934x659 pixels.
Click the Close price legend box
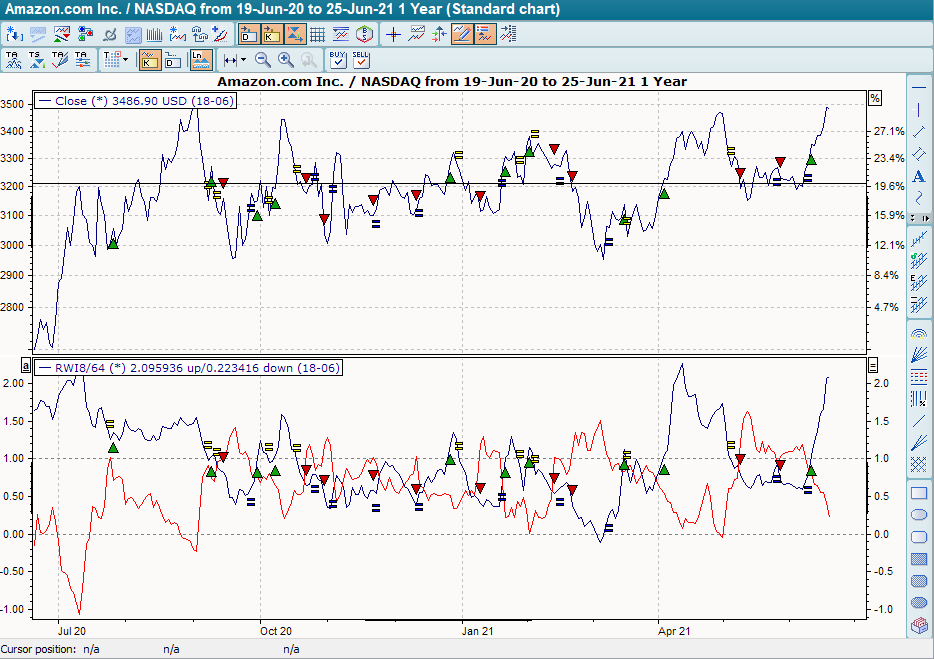pos(135,100)
